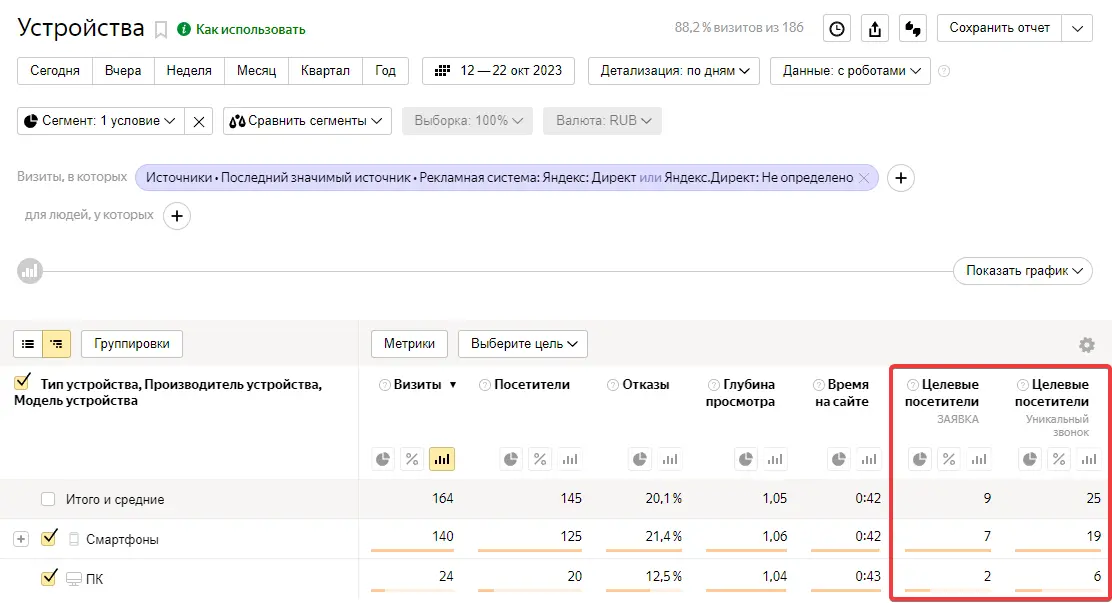Image resolution: width=1112 pixels, height=603 pixels.
Task: Open table settings gear icon
Action: [1087, 345]
